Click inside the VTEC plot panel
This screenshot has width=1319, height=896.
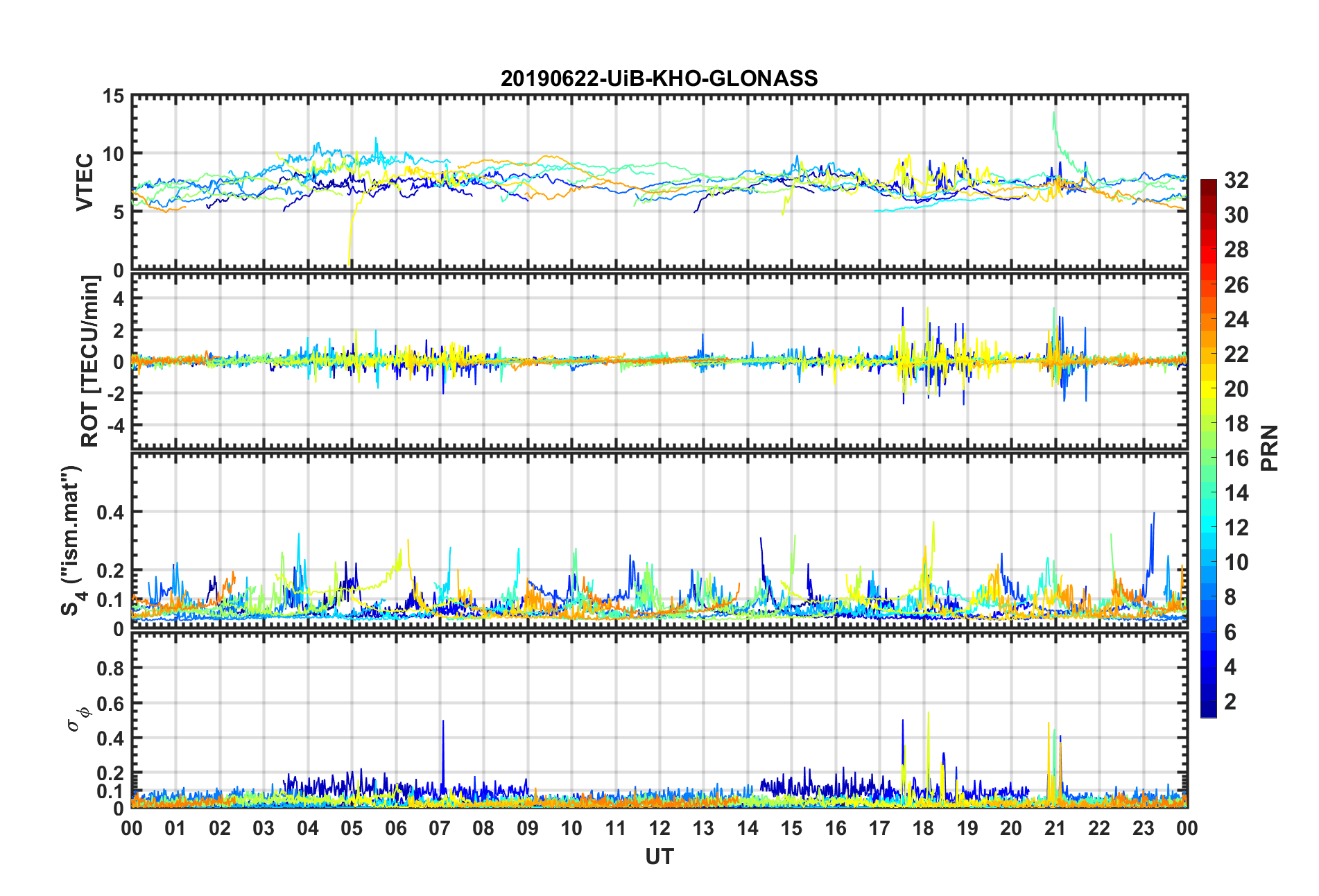tap(659, 182)
